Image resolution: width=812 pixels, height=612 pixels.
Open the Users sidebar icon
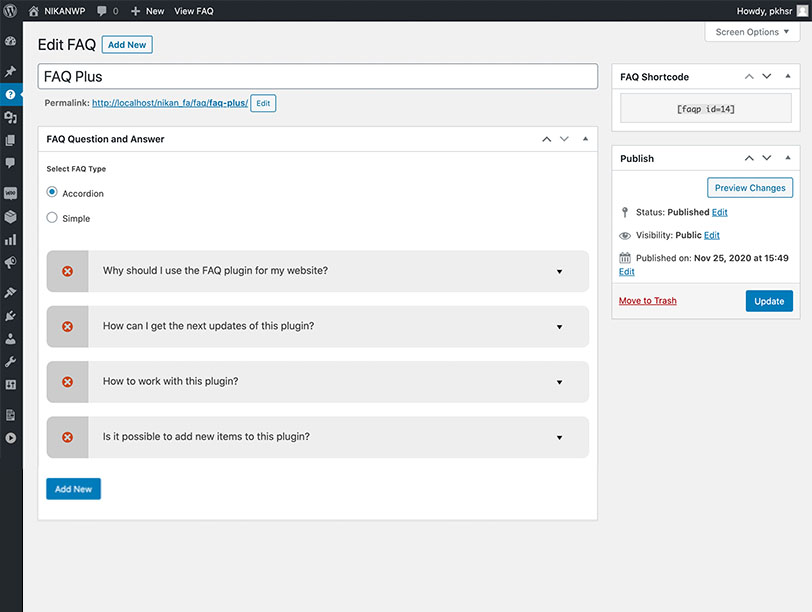pos(10,338)
